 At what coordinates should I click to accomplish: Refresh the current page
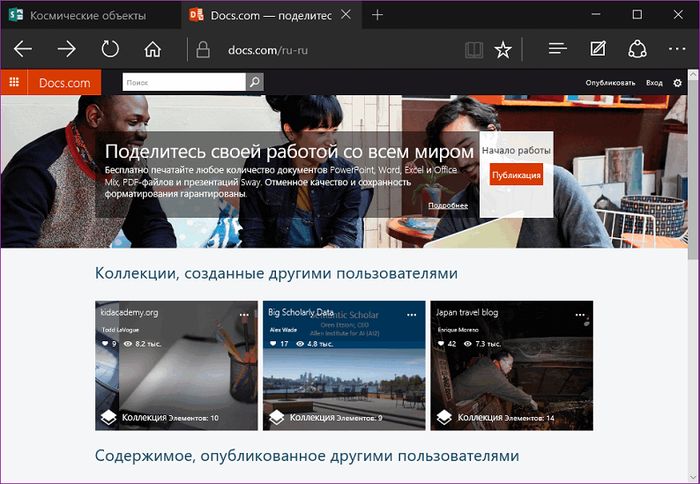pos(110,50)
